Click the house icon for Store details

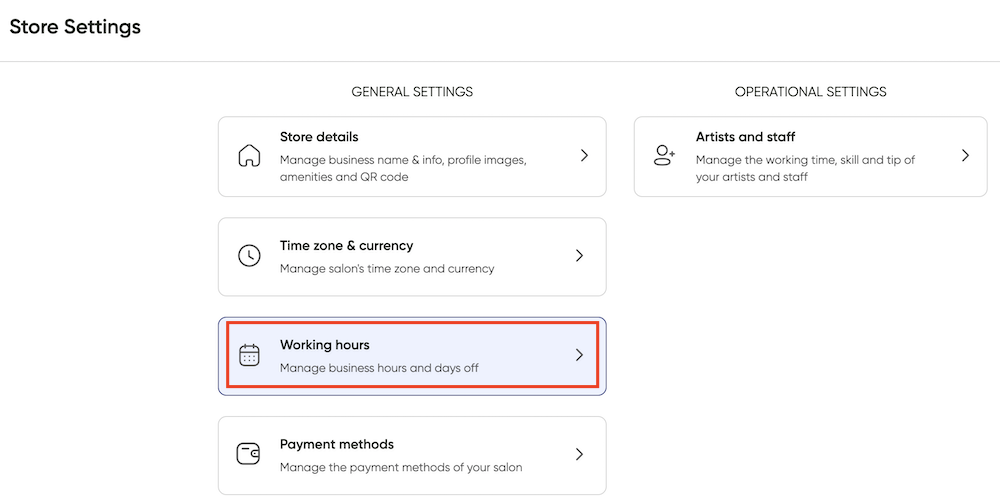(249, 156)
